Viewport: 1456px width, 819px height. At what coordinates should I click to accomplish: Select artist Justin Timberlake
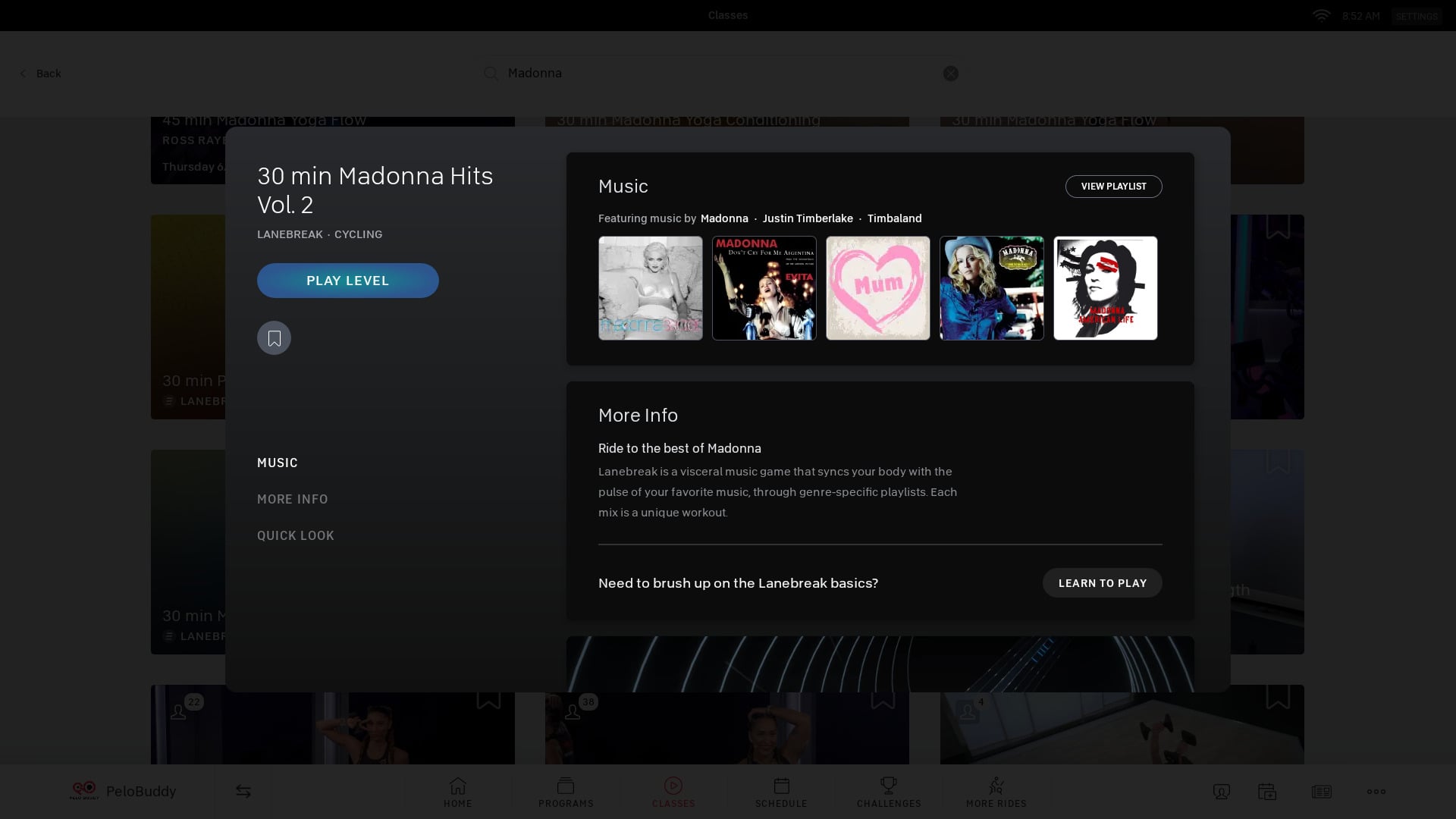pyautogui.click(x=808, y=218)
